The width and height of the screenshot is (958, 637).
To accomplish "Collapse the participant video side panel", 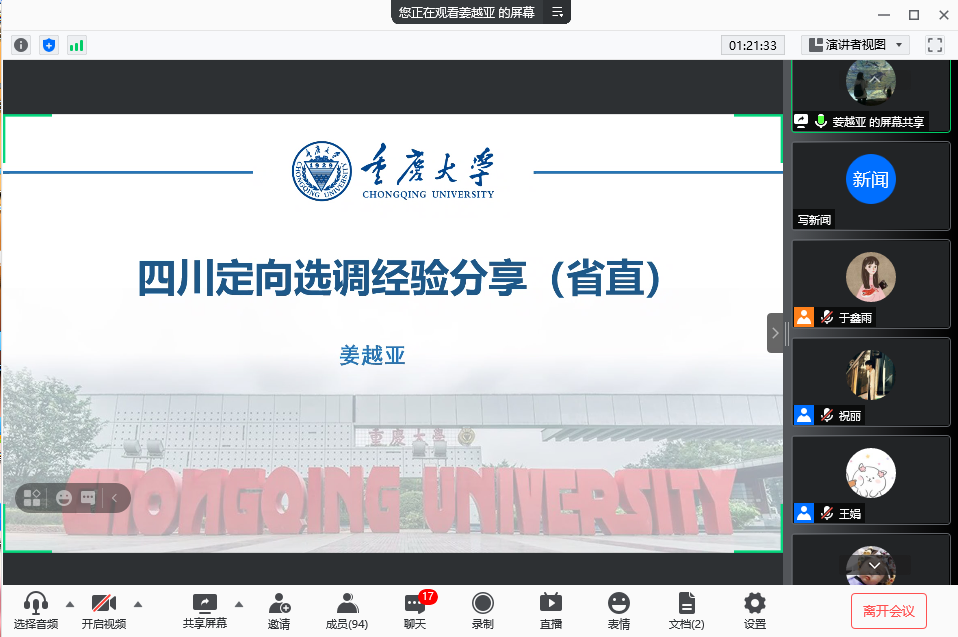I will [775, 333].
